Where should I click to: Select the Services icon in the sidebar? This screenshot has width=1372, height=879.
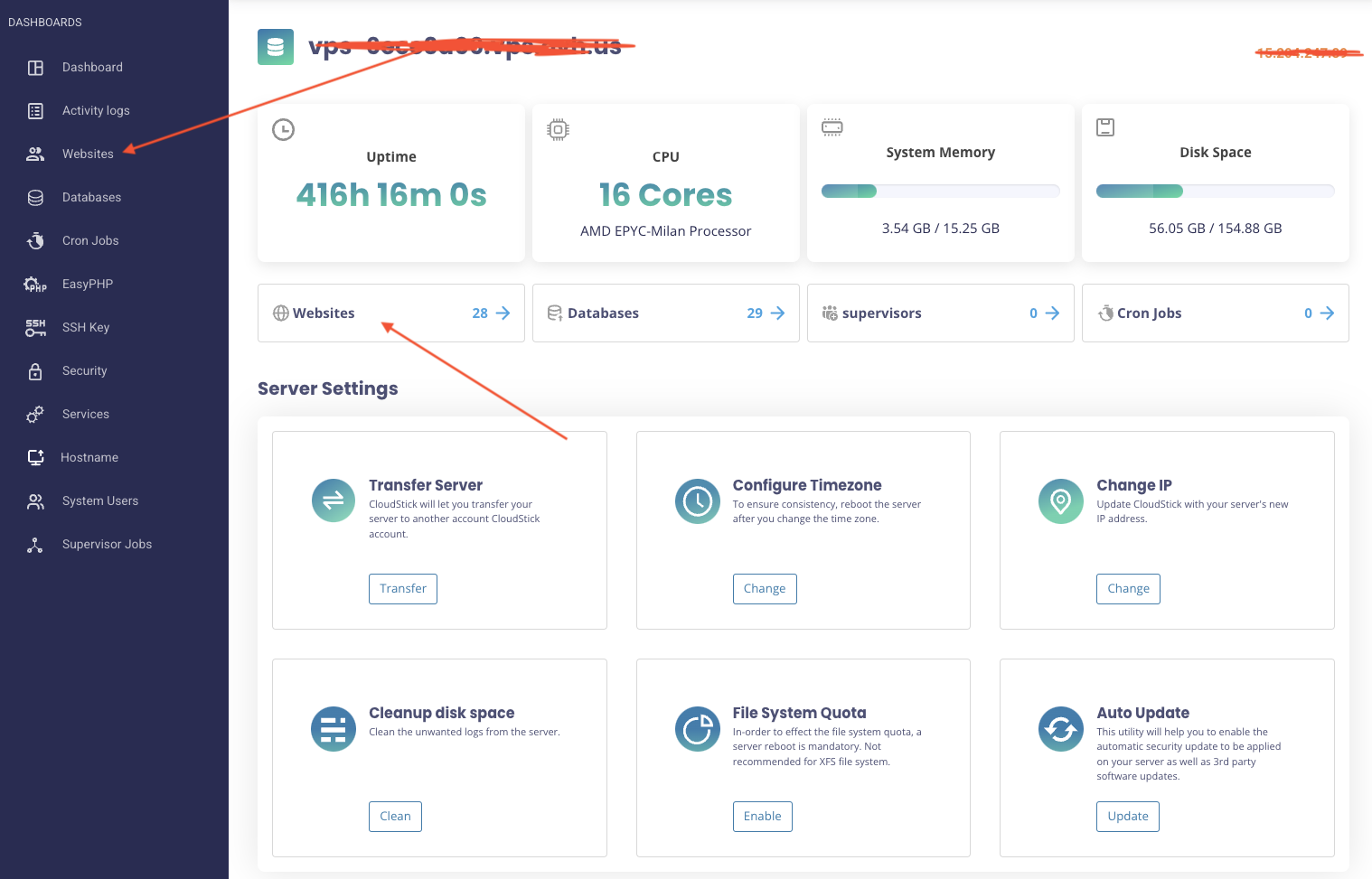34,414
